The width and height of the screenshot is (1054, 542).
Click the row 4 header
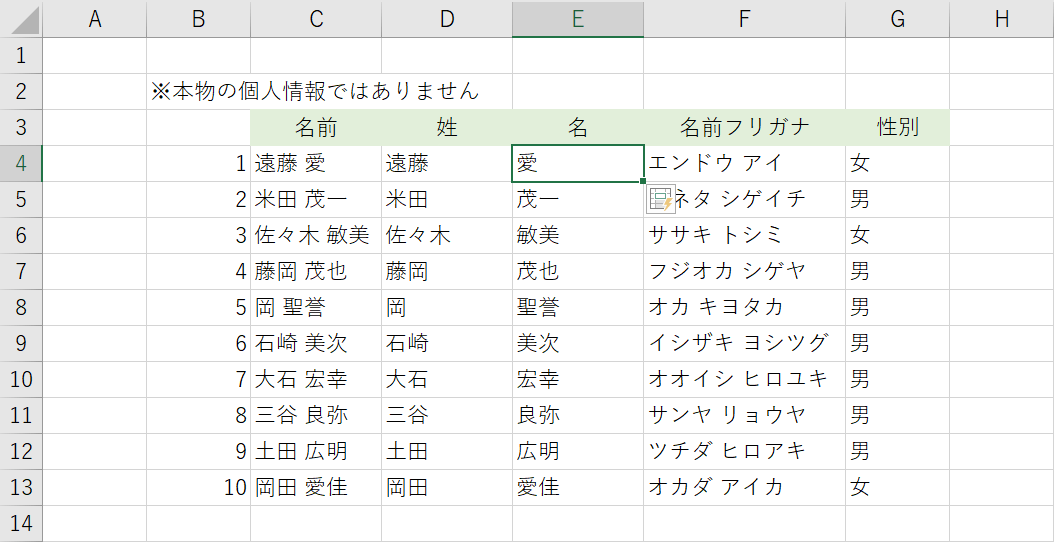tap(21, 163)
